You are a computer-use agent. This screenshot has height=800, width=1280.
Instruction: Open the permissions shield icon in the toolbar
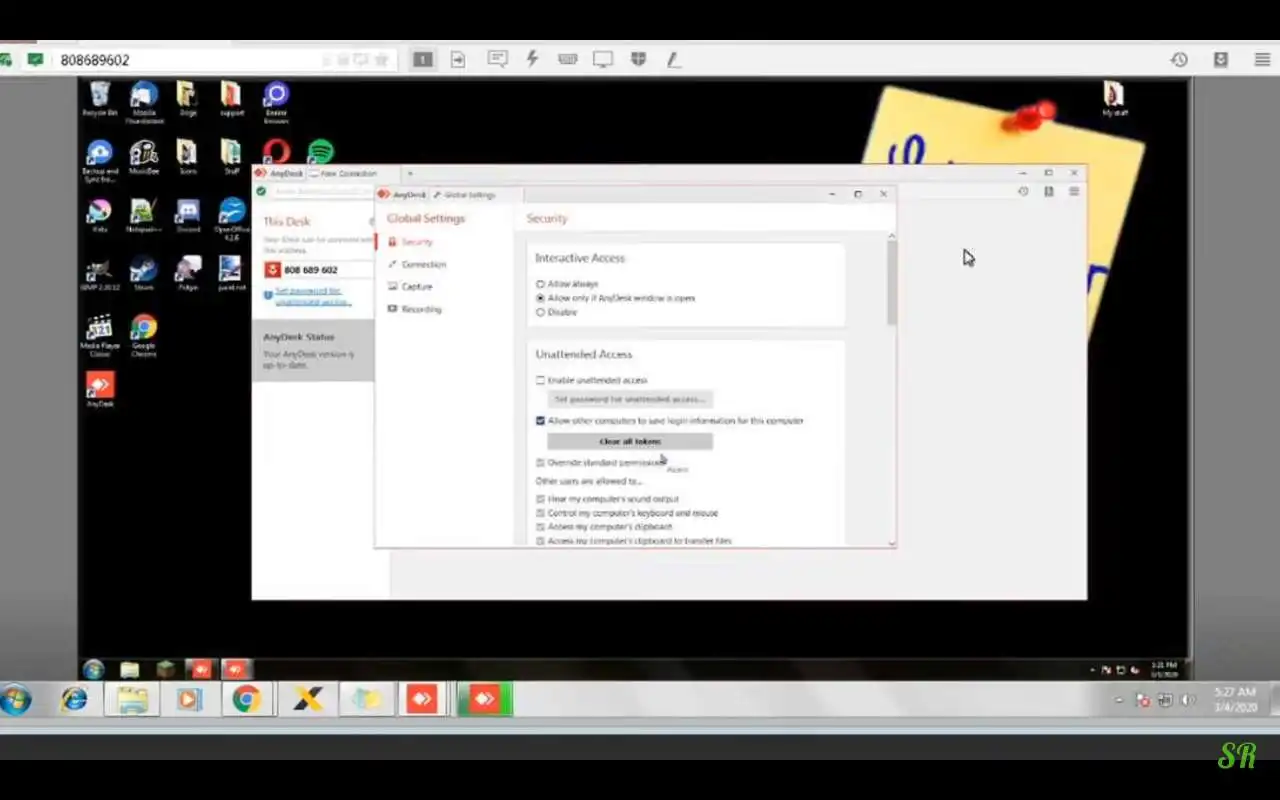pyautogui.click(x=638, y=59)
